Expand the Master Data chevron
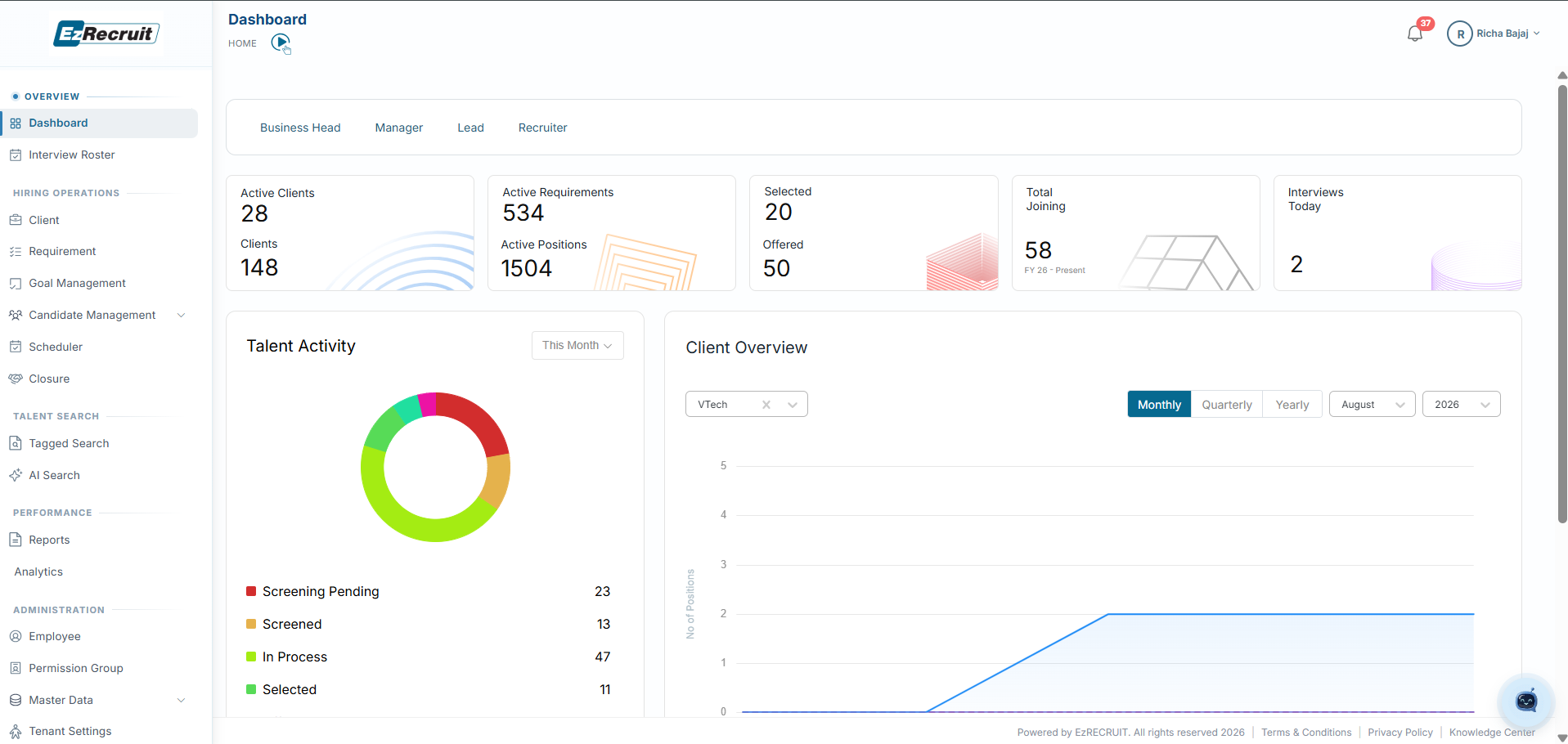Screen dimensions: 1568x744 [182, 700]
